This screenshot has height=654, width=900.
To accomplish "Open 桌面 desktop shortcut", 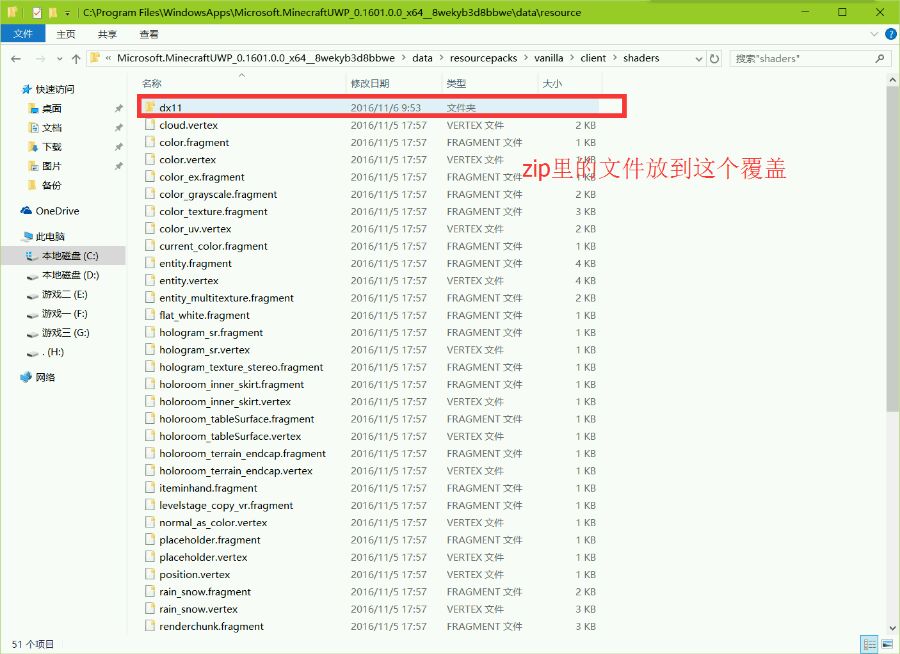I will coord(45,109).
